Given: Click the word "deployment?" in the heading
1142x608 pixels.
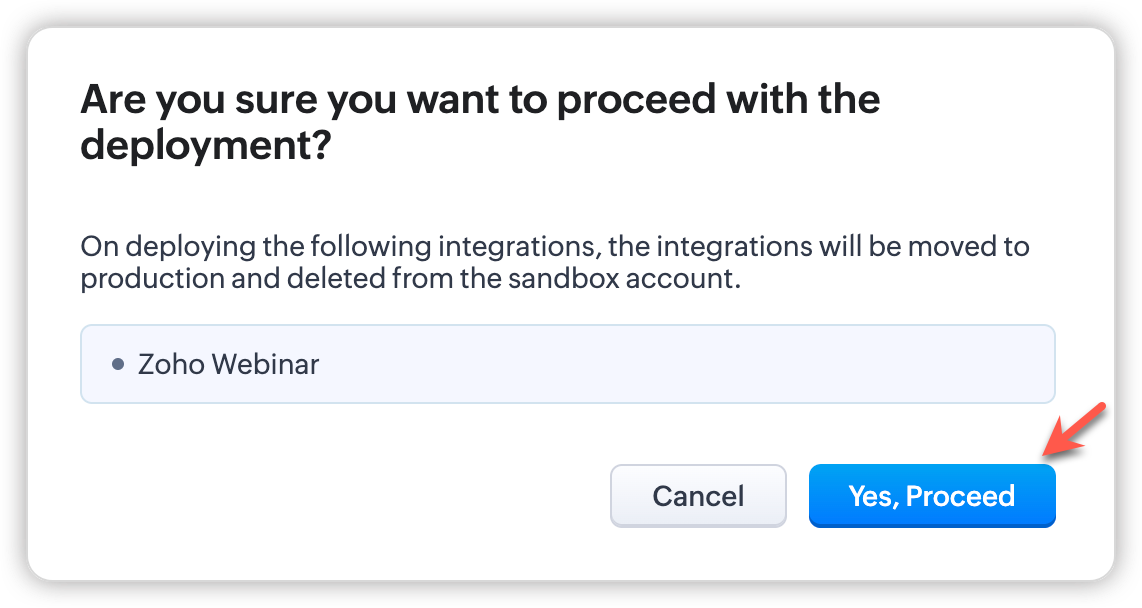Looking at the screenshot, I should pyautogui.click(x=205, y=146).
